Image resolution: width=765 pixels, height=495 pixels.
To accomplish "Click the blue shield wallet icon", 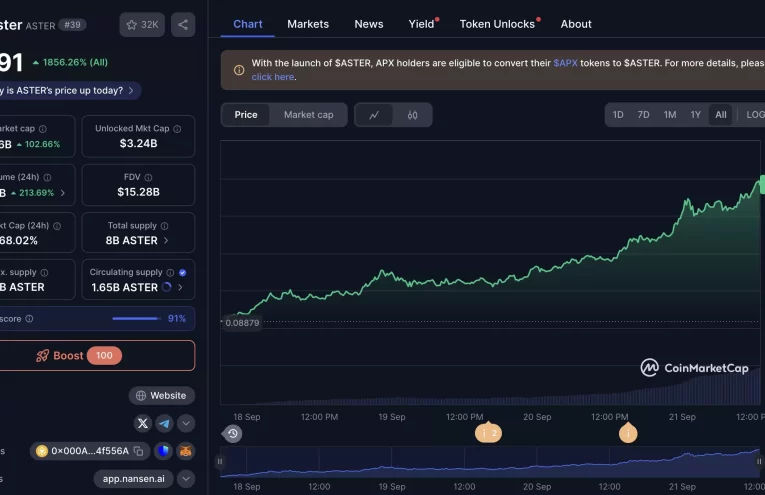I will click(x=163, y=451).
